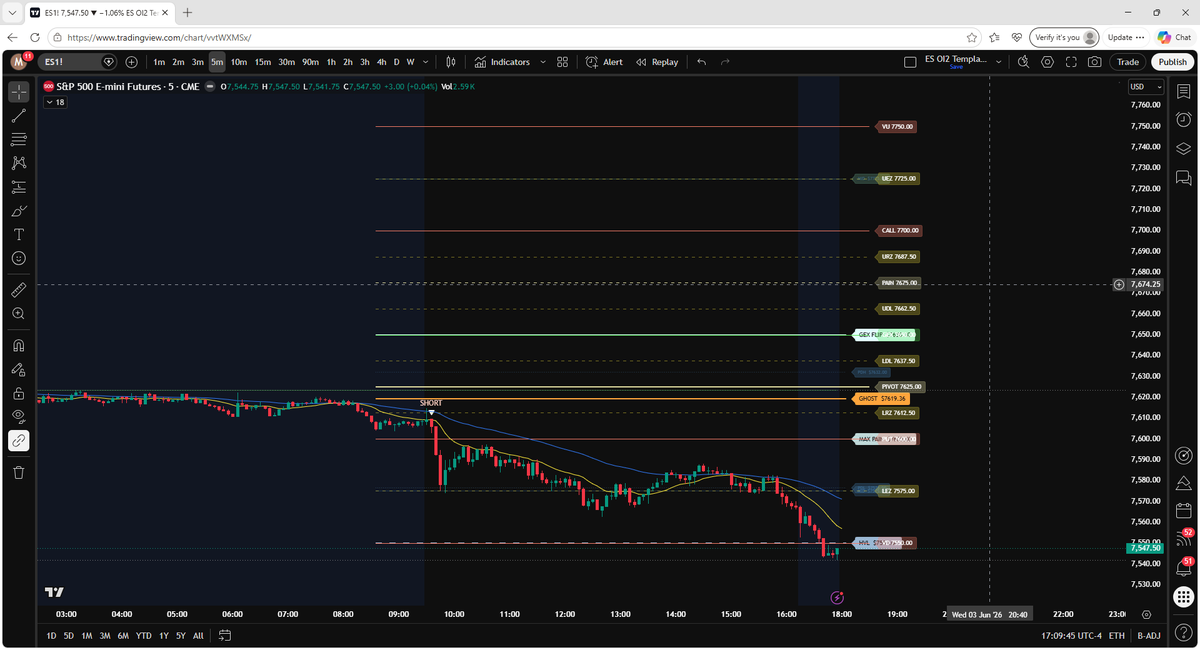This screenshot has width=1200, height=650.
Task: Open the chats panel in right sidebar
Action: (x=1184, y=178)
